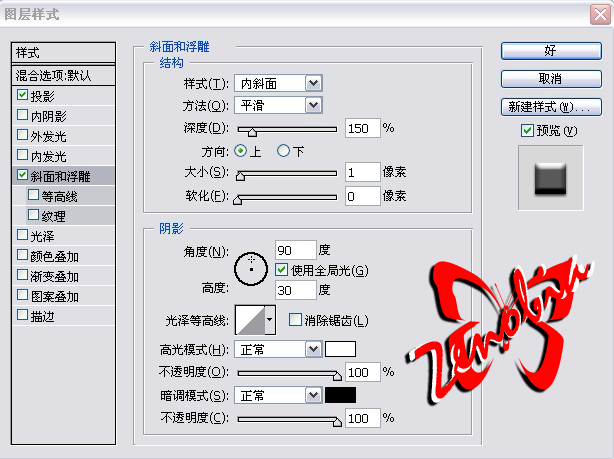Select 样式 header in list
Screen dimensions: 614x459
(63, 52)
